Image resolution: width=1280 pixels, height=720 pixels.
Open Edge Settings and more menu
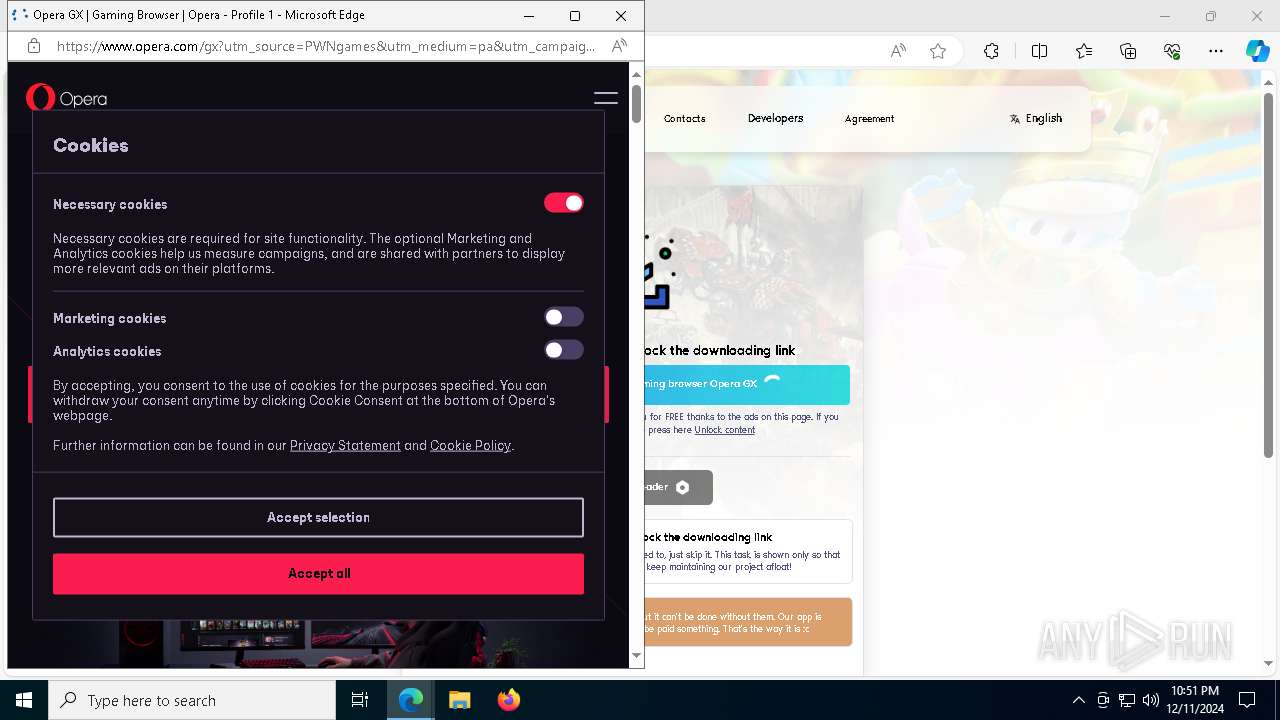coord(1216,51)
